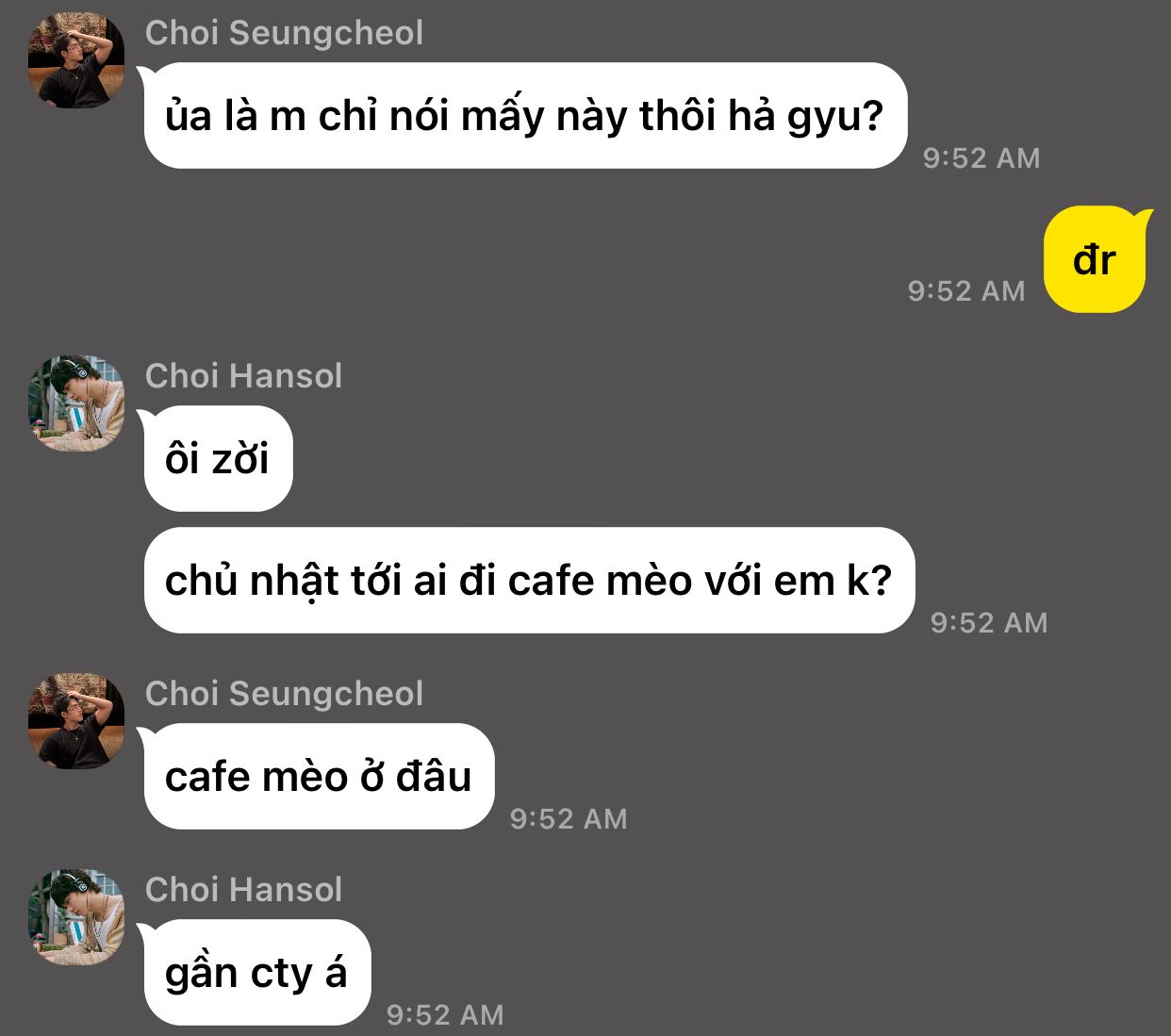Tap the 'chủ nhật tới ai đi cafe mèo' message
The width and height of the screenshot is (1171, 1036).
(528, 581)
